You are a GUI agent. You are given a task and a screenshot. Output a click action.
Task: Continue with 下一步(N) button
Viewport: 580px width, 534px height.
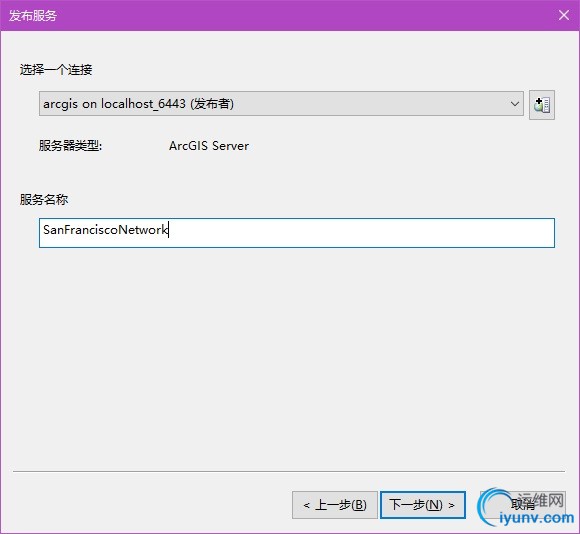click(422, 505)
